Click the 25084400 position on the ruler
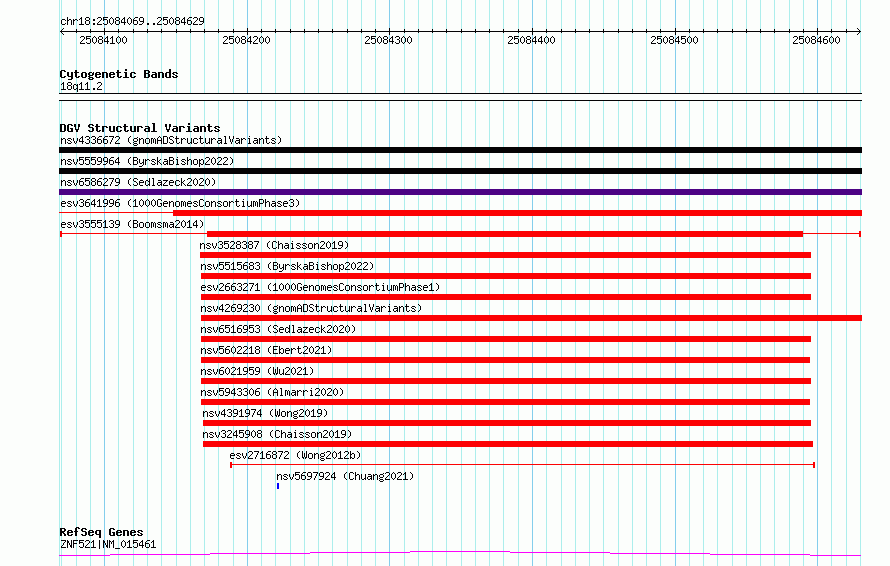Image resolution: width=890 pixels, height=566 pixels. pos(532,40)
